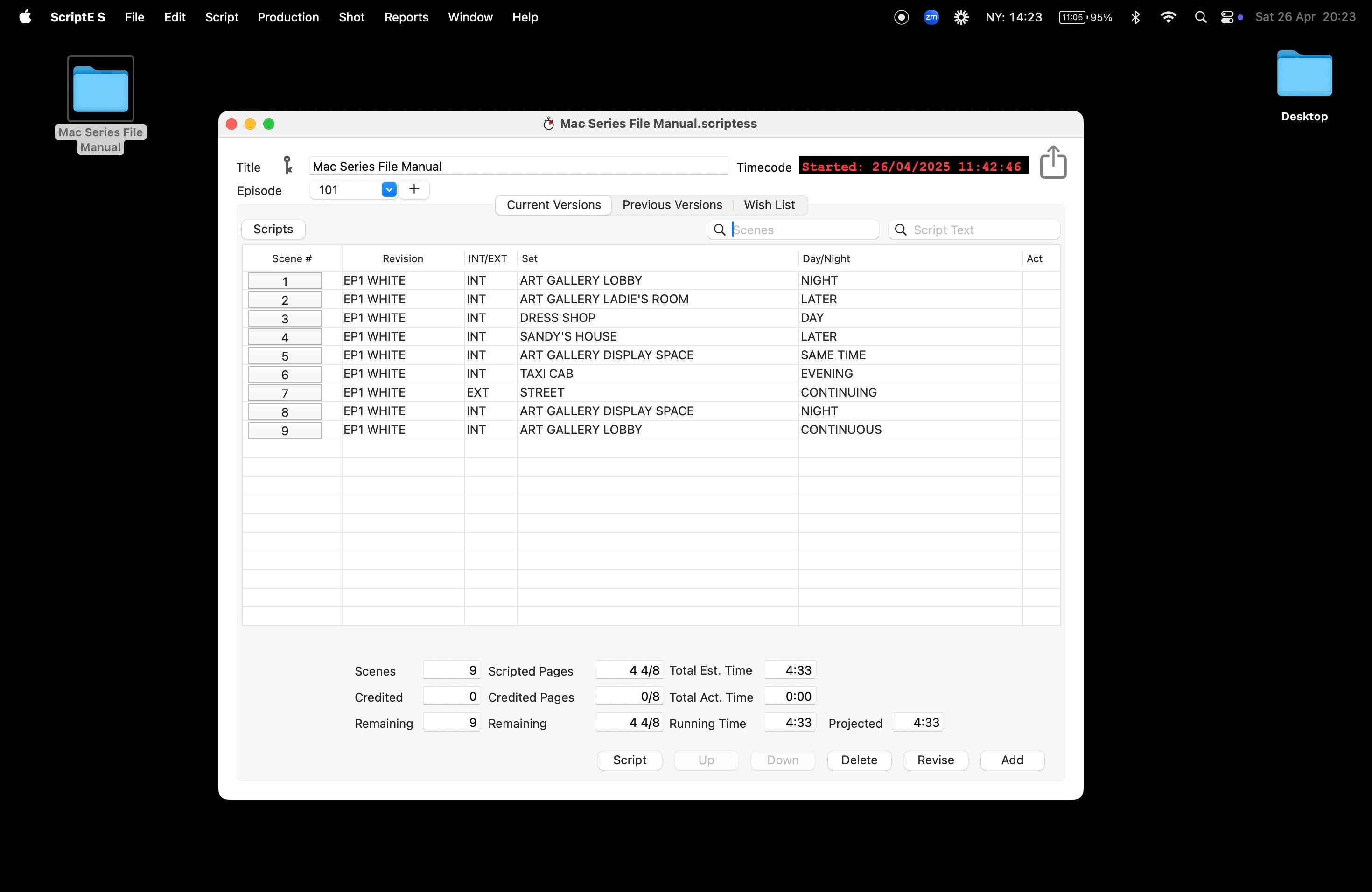The image size is (1372, 892).
Task: Open the Reports menu
Action: (406, 17)
